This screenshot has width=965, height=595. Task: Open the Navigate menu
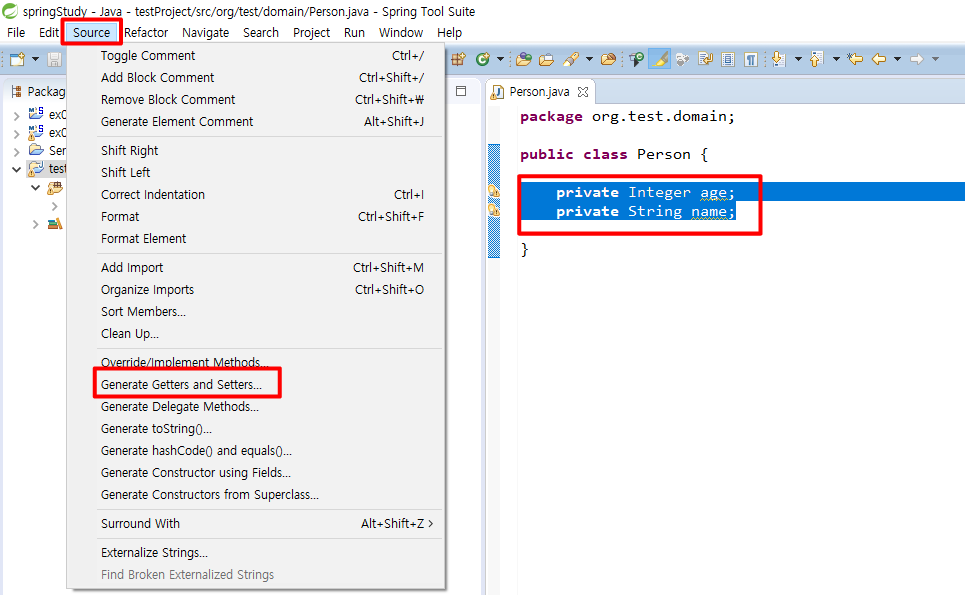tap(206, 33)
